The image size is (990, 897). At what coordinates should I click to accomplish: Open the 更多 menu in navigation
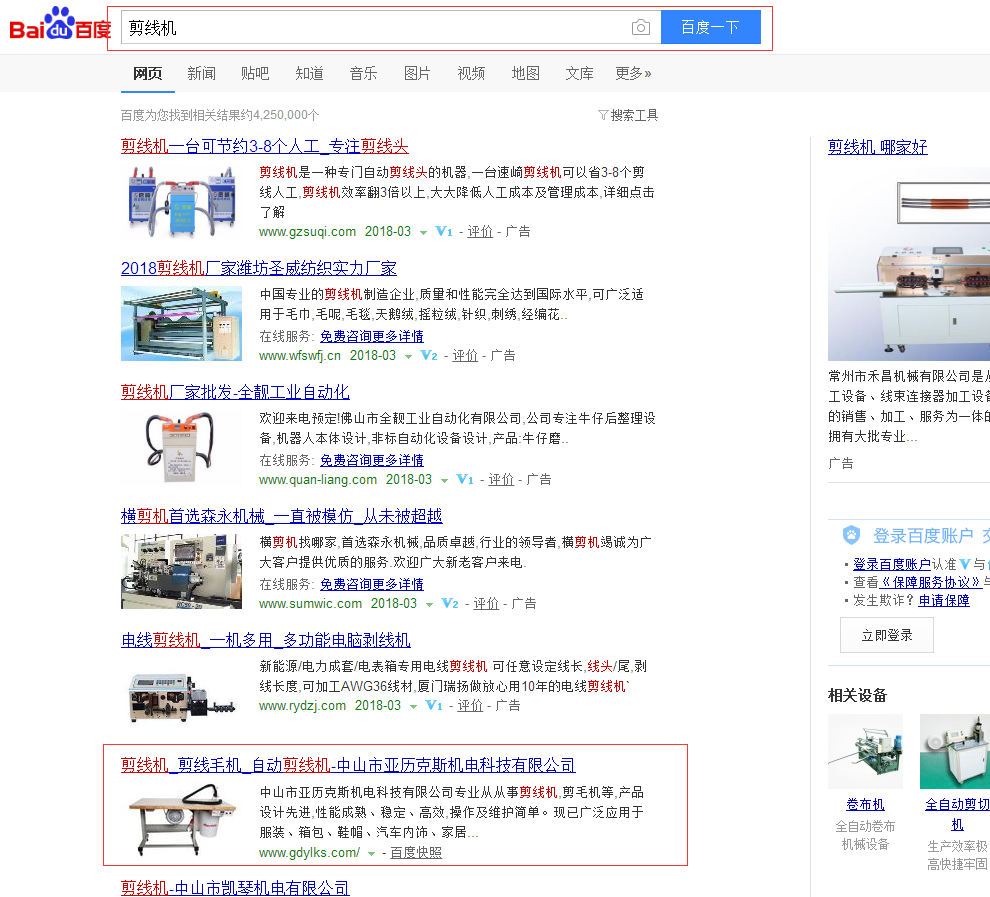(x=633, y=73)
